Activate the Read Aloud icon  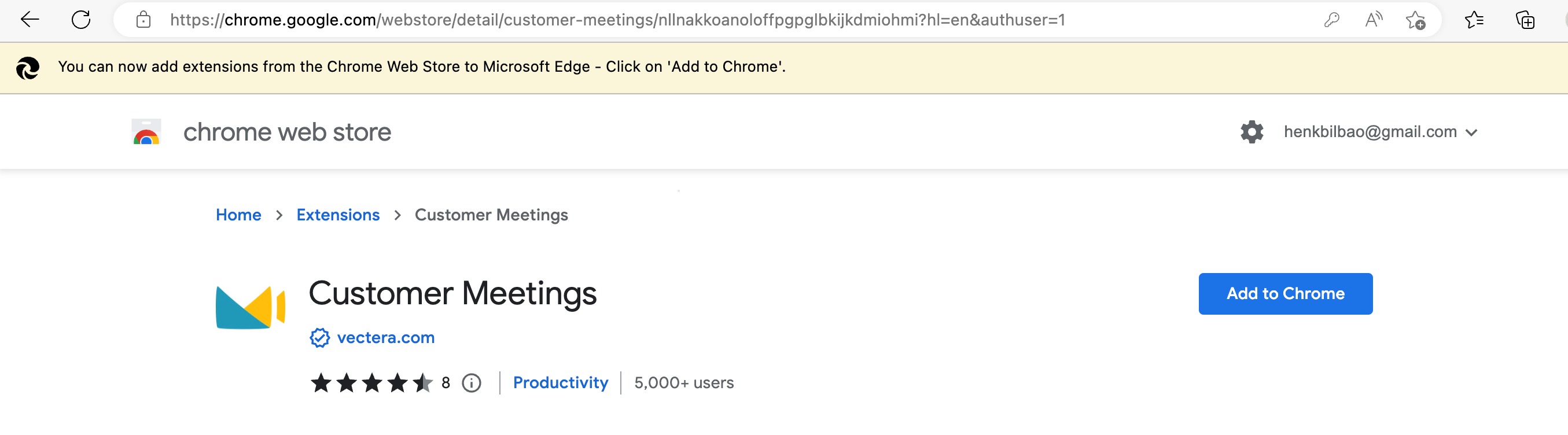pyautogui.click(x=1374, y=20)
